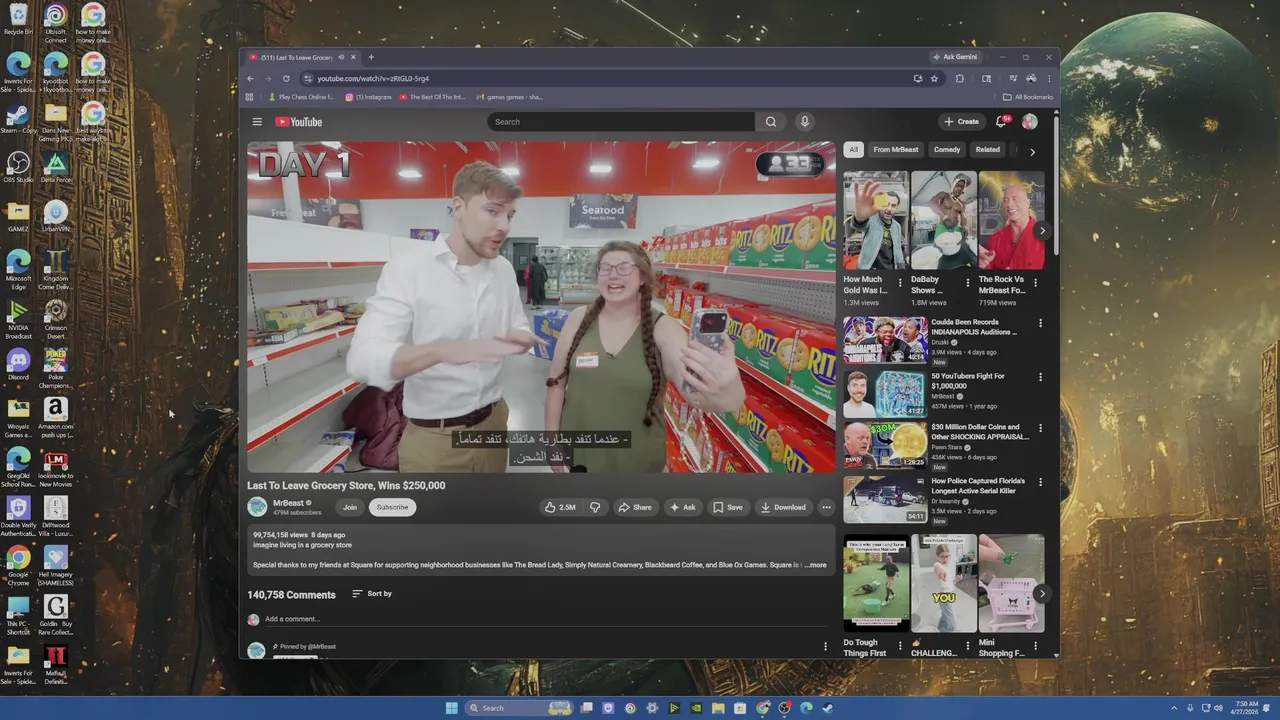Mute the tab via speaker icon
Screen dimensions: 1280x720
point(341,57)
